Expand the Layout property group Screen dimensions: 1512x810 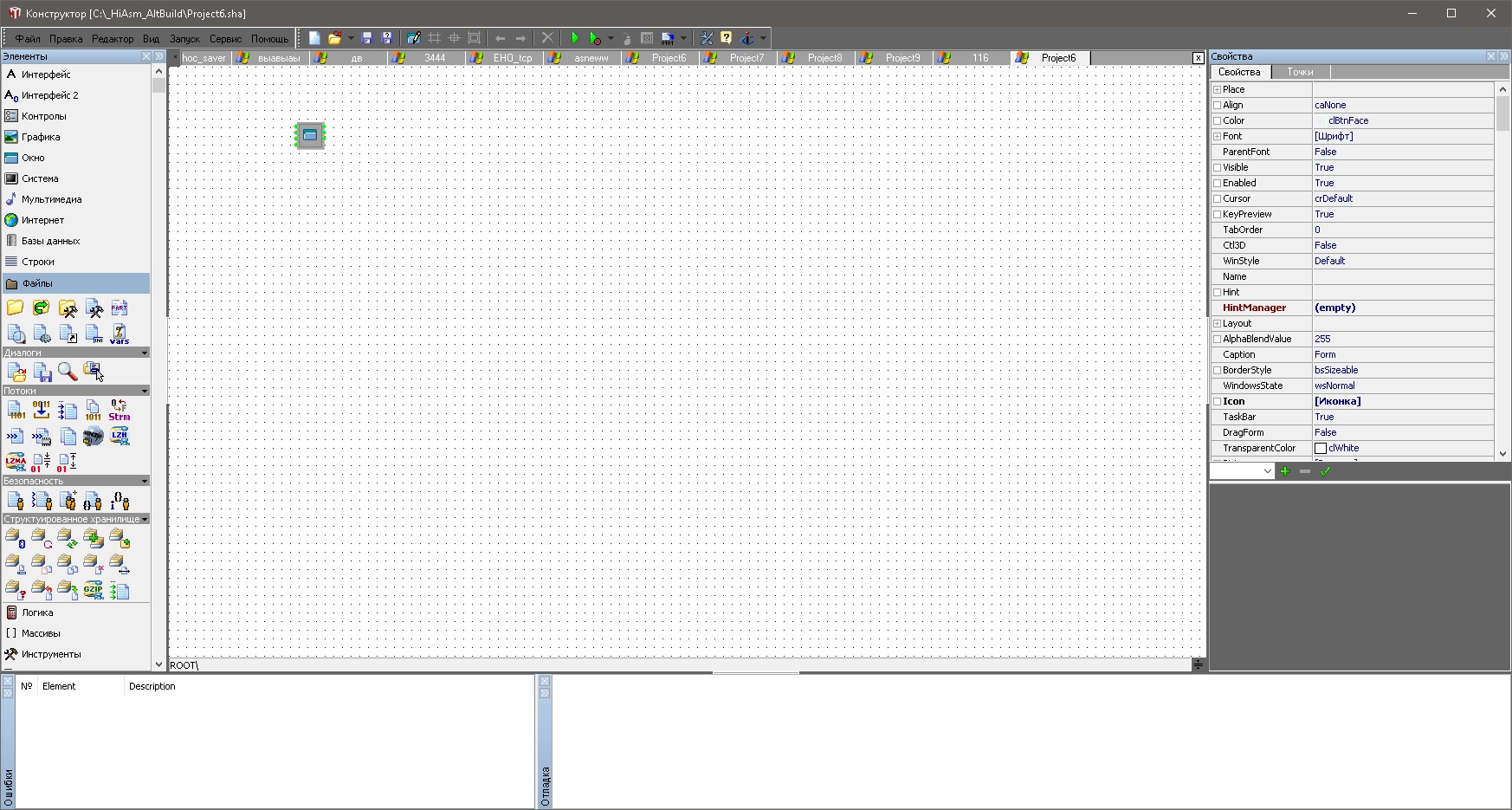point(1217,323)
